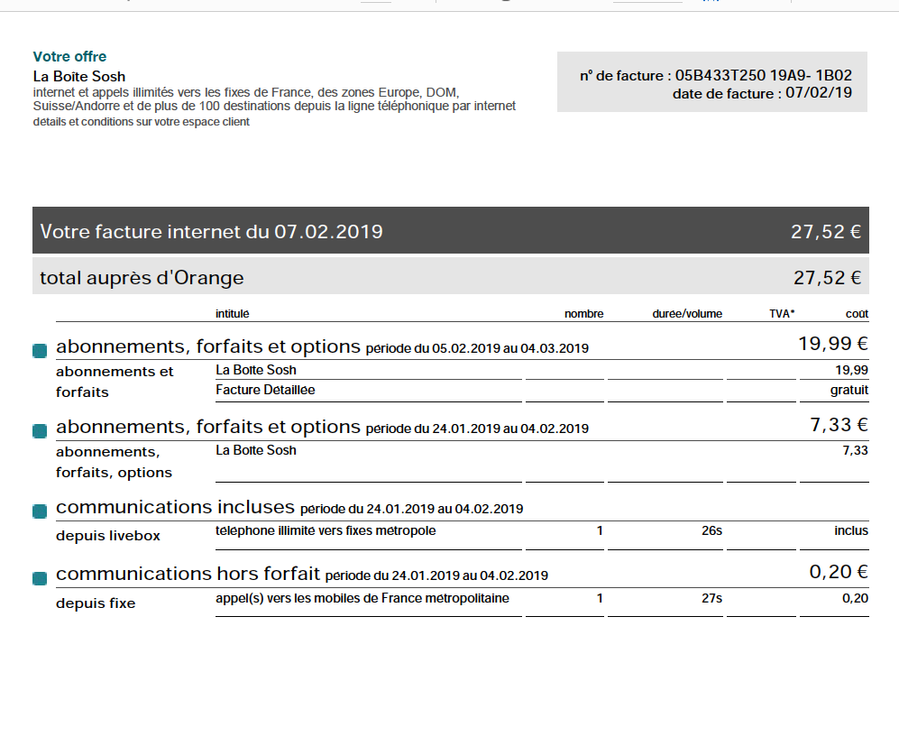The image size is (899, 738).
Task: Click the "depuis livebox" row label
Action: coord(108,536)
